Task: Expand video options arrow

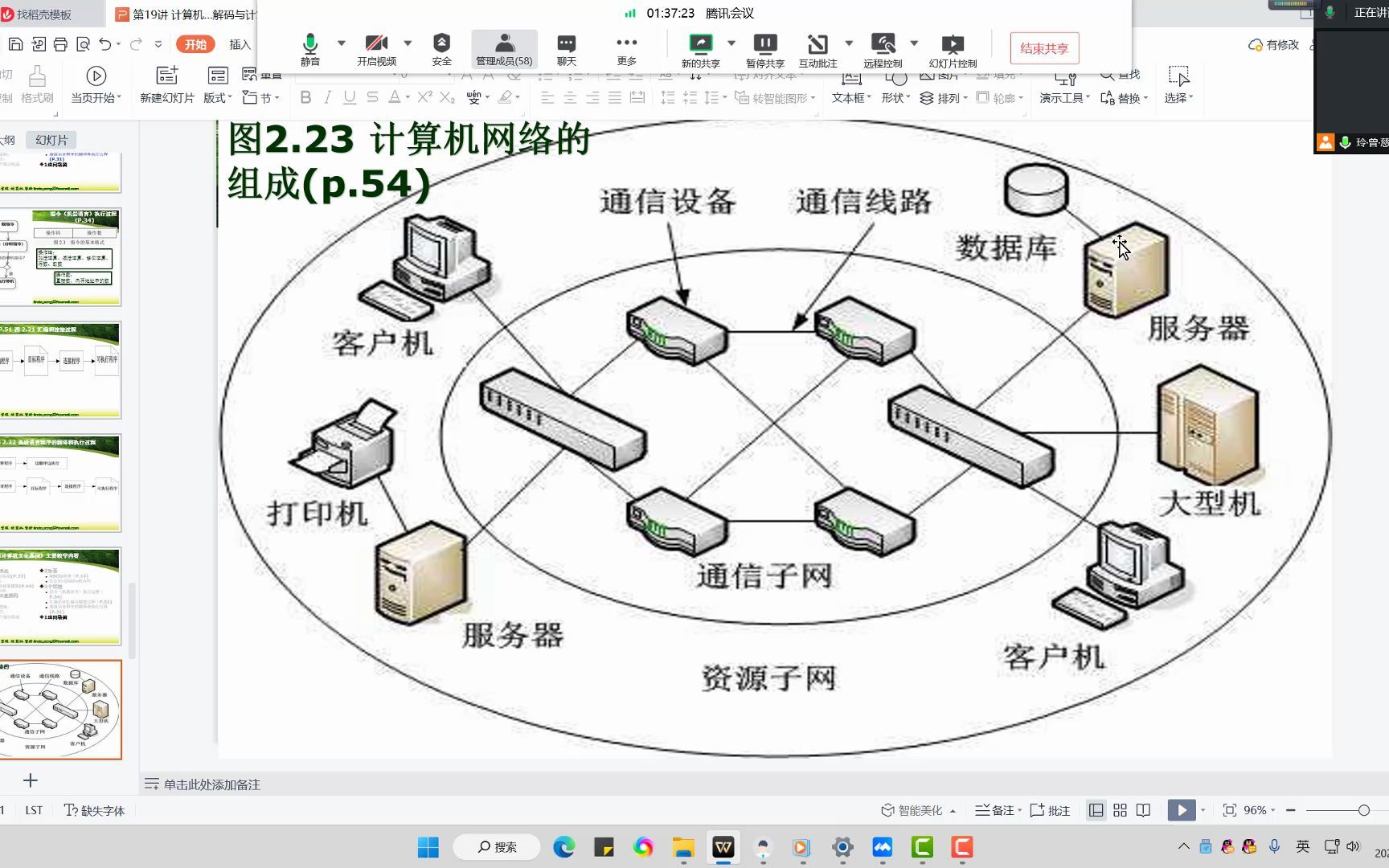Action: [408, 43]
